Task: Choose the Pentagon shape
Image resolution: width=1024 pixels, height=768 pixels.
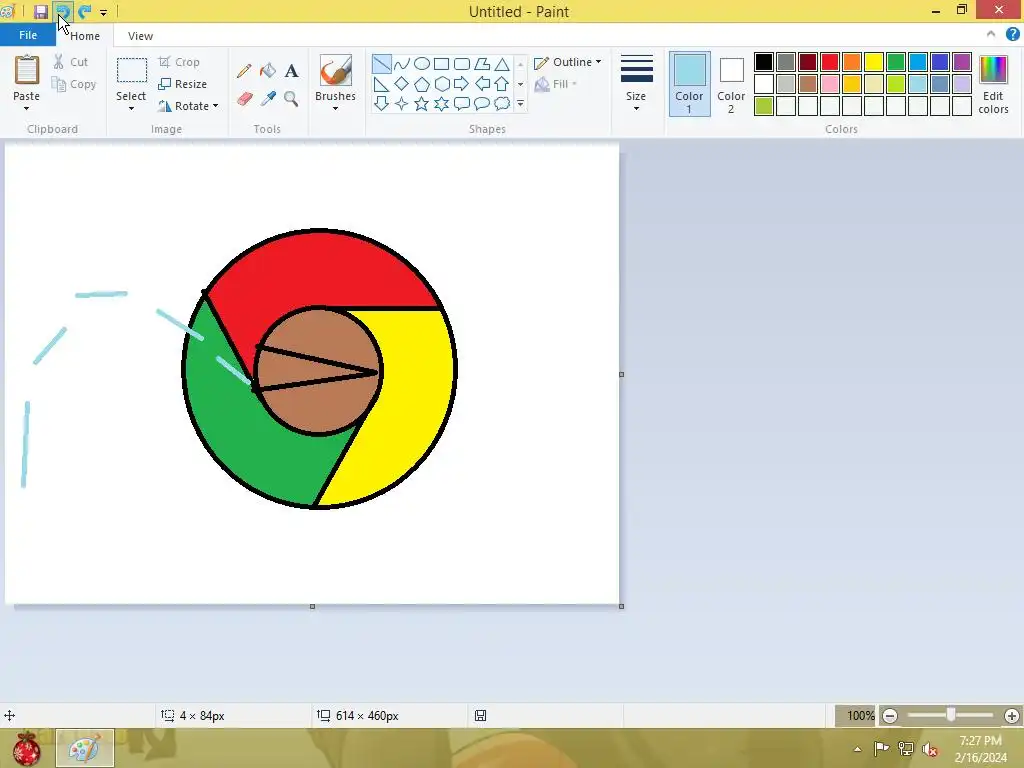Action: coord(422,84)
